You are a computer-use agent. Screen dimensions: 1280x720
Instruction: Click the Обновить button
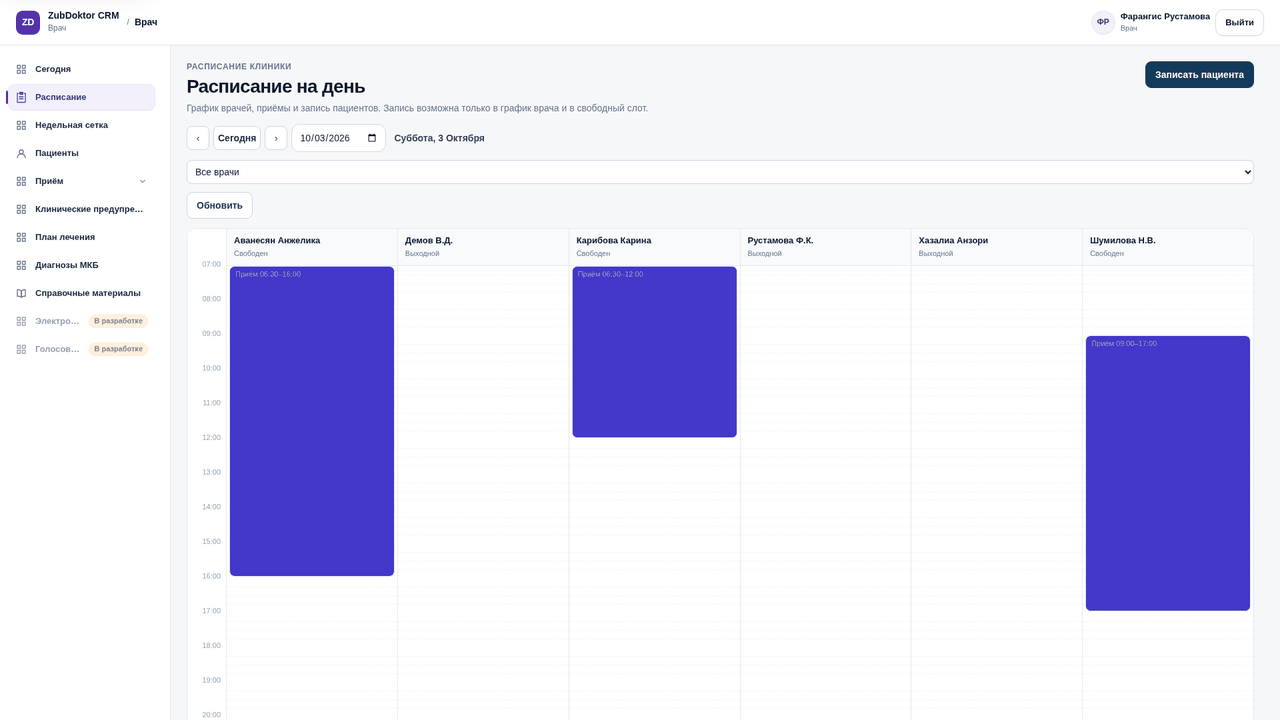click(x=219, y=205)
